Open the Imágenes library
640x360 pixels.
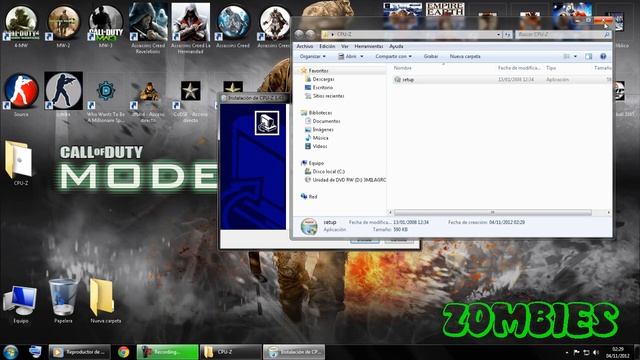(323, 129)
